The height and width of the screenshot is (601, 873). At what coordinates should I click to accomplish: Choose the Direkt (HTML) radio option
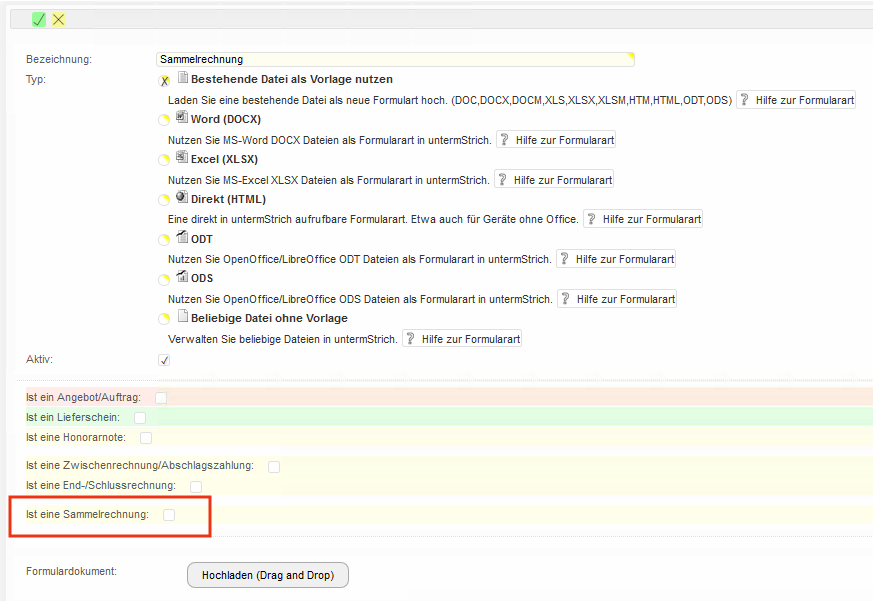[164, 200]
